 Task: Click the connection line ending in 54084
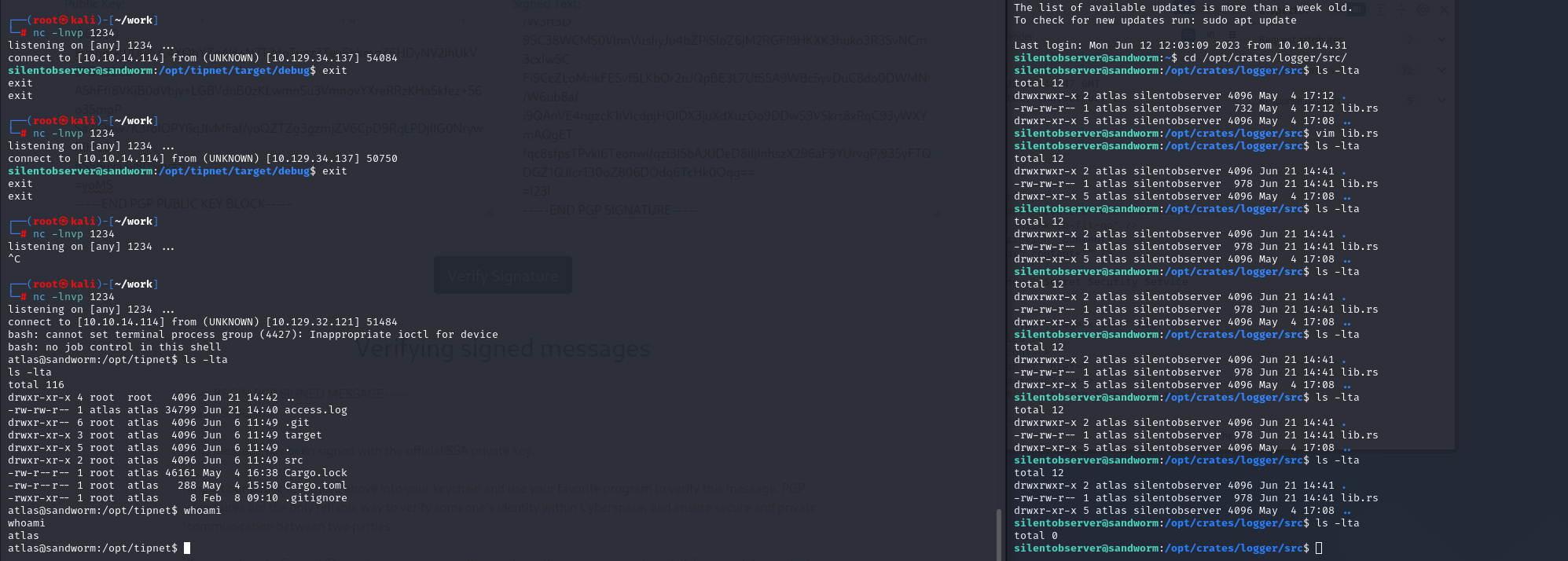(203, 58)
